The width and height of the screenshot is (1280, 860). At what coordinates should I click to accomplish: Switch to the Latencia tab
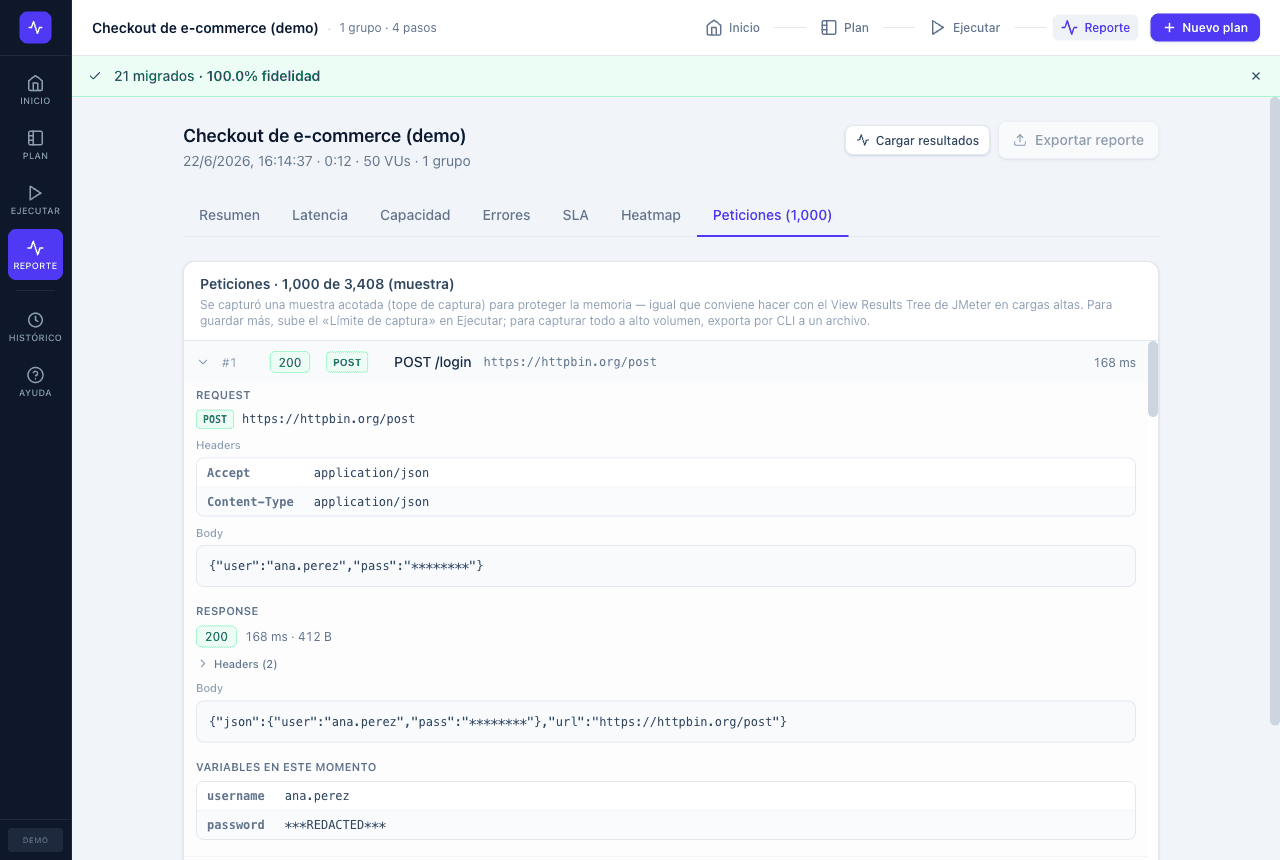tap(320, 215)
